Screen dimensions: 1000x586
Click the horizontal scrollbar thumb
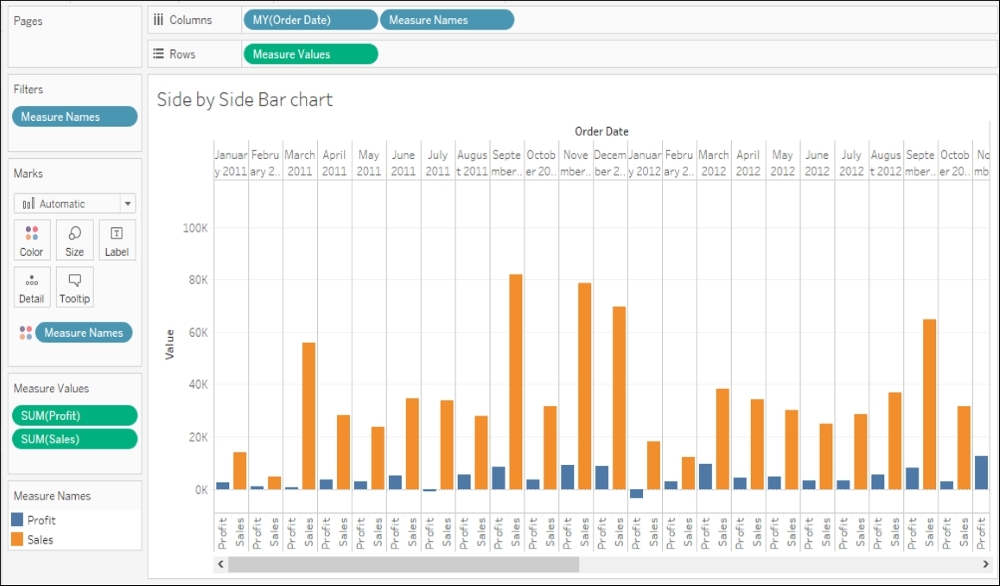pyautogui.click(x=404, y=564)
